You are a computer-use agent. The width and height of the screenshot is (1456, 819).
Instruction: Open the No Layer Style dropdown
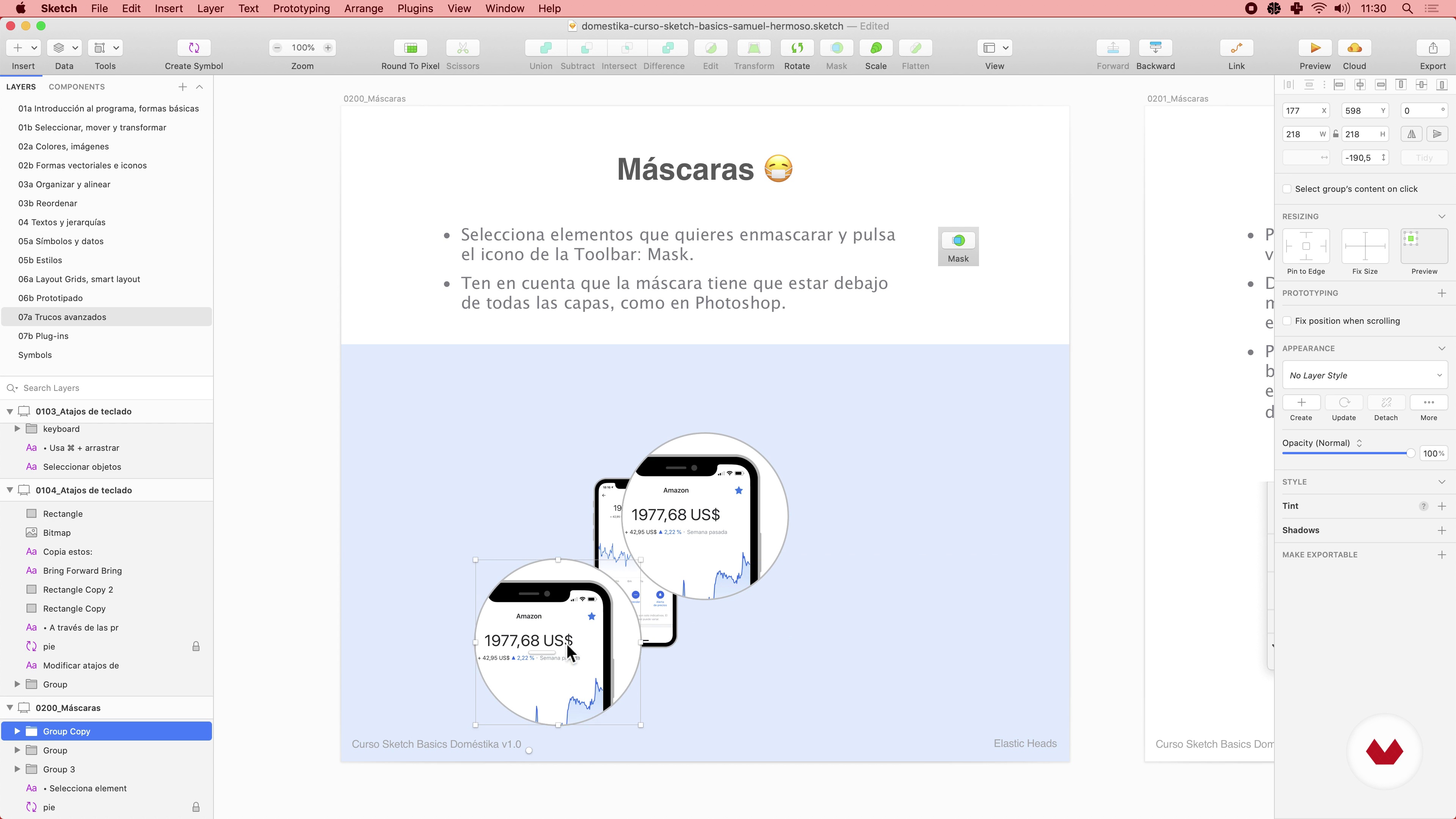1365,375
